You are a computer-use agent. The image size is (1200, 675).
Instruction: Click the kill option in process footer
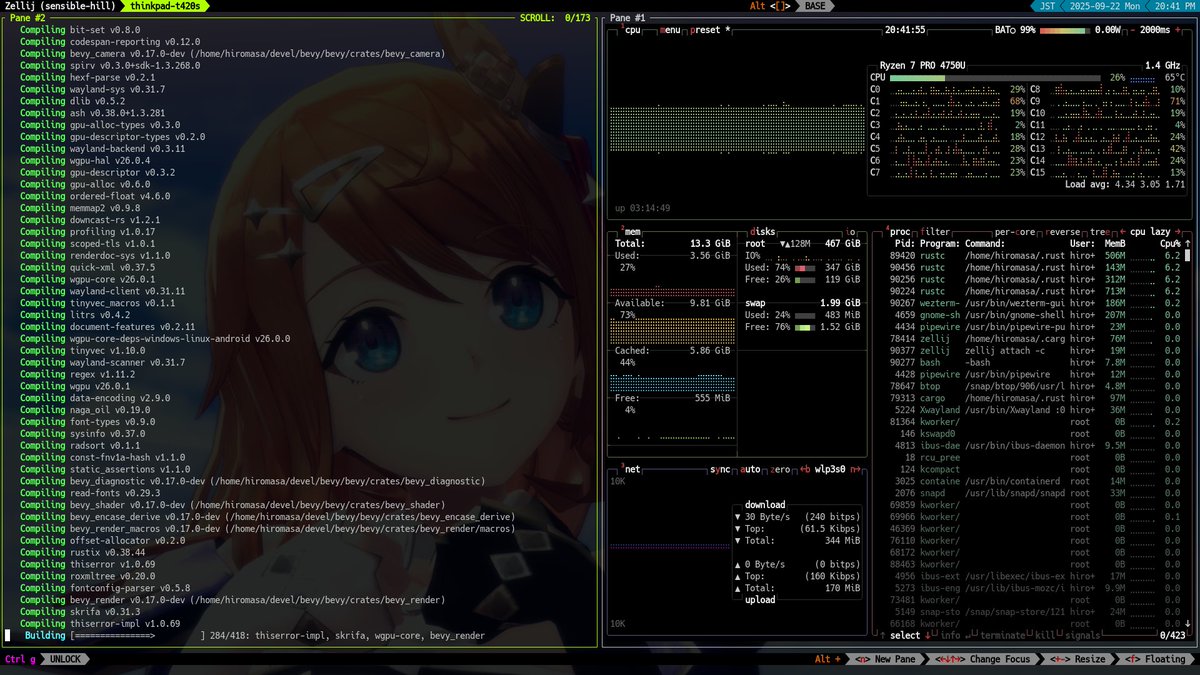pos(1043,636)
